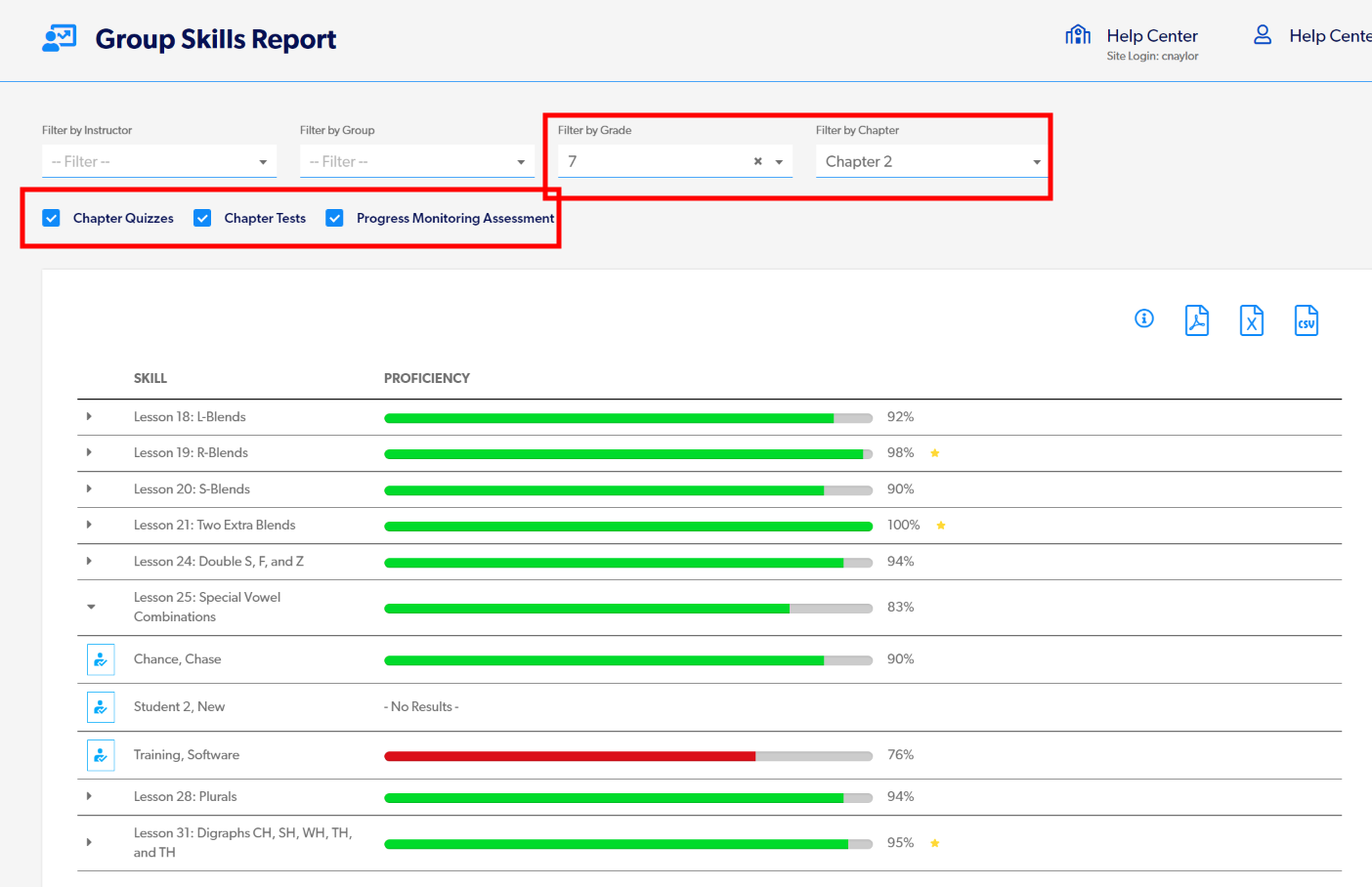The image size is (1372, 887).
Task: Click the Site Login: cnaylor label
Action: pos(1153,56)
